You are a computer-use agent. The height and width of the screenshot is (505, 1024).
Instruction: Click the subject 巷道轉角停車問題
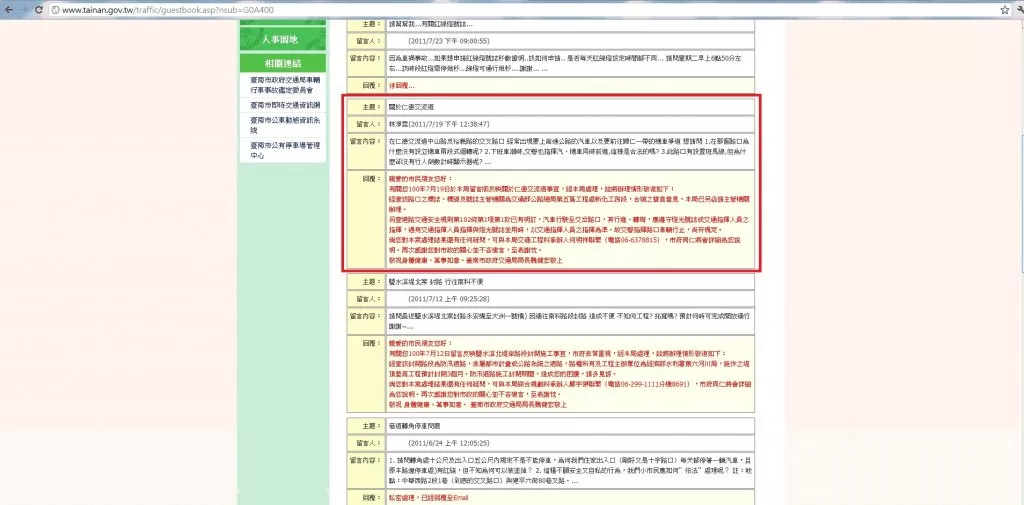[415, 425]
